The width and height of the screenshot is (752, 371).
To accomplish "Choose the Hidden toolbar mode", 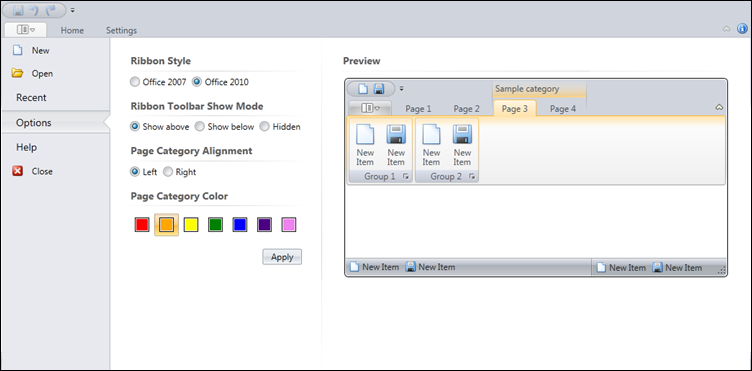I will 280,127.
